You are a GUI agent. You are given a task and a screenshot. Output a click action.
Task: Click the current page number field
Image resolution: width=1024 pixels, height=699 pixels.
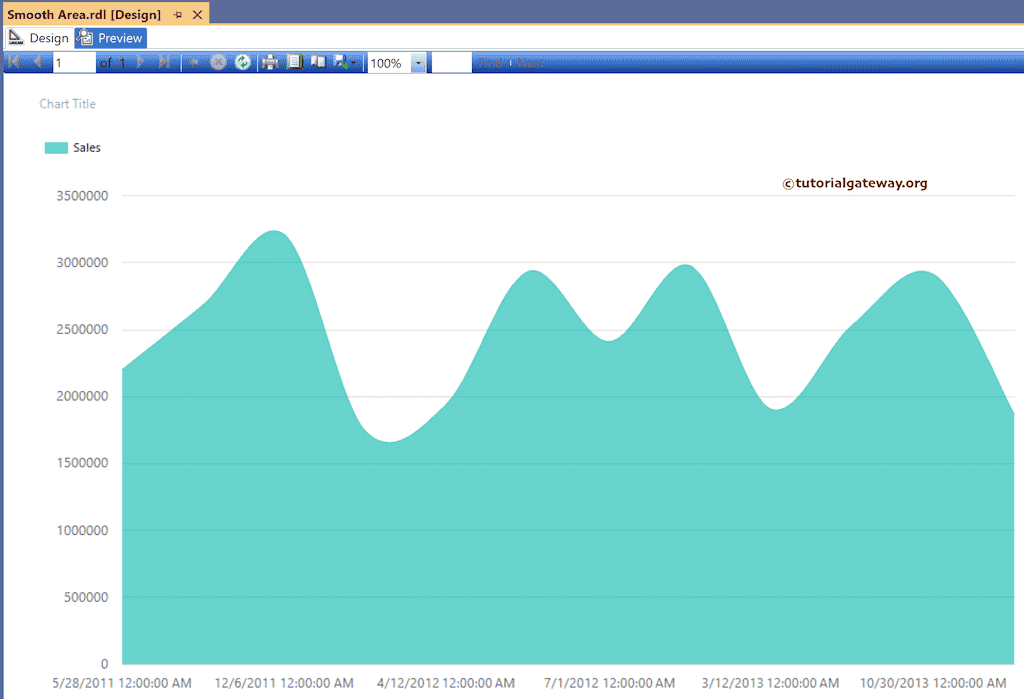click(74, 63)
